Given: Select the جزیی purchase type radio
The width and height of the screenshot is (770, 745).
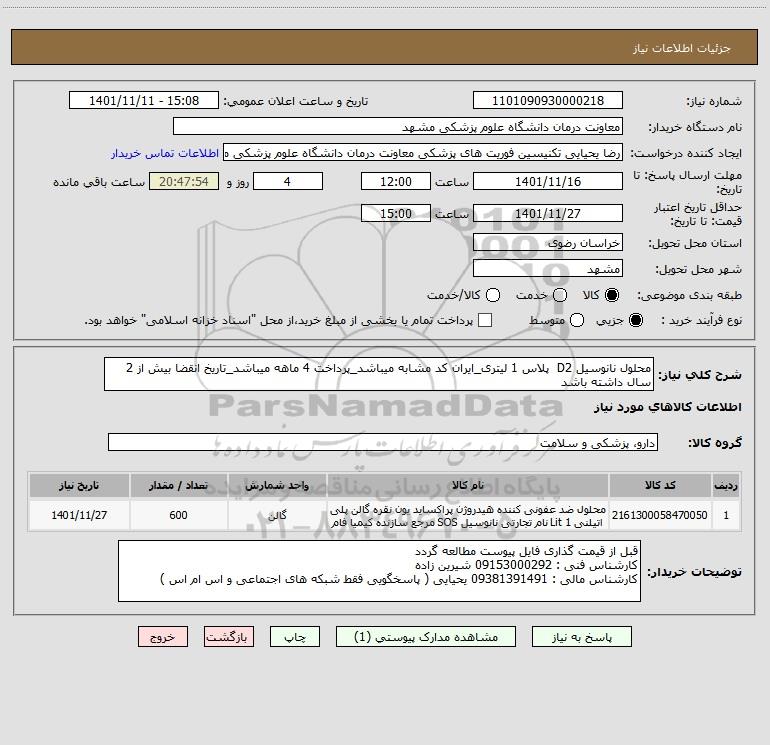Looking at the screenshot, I should pyautogui.click(x=635, y=321).
